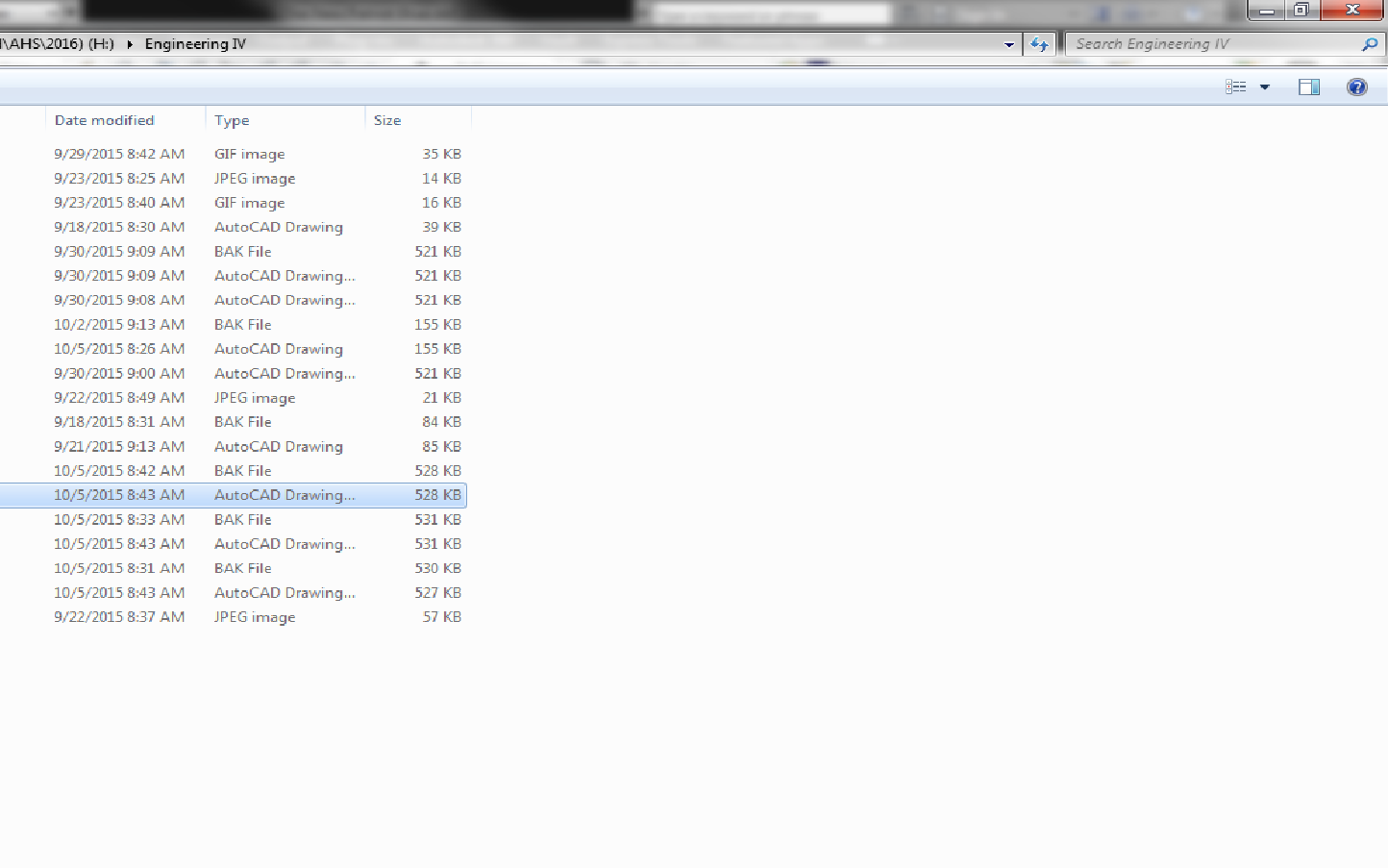Select the JPEG image sized 57 KB
1388x868 pixels.
click(233, 617)
